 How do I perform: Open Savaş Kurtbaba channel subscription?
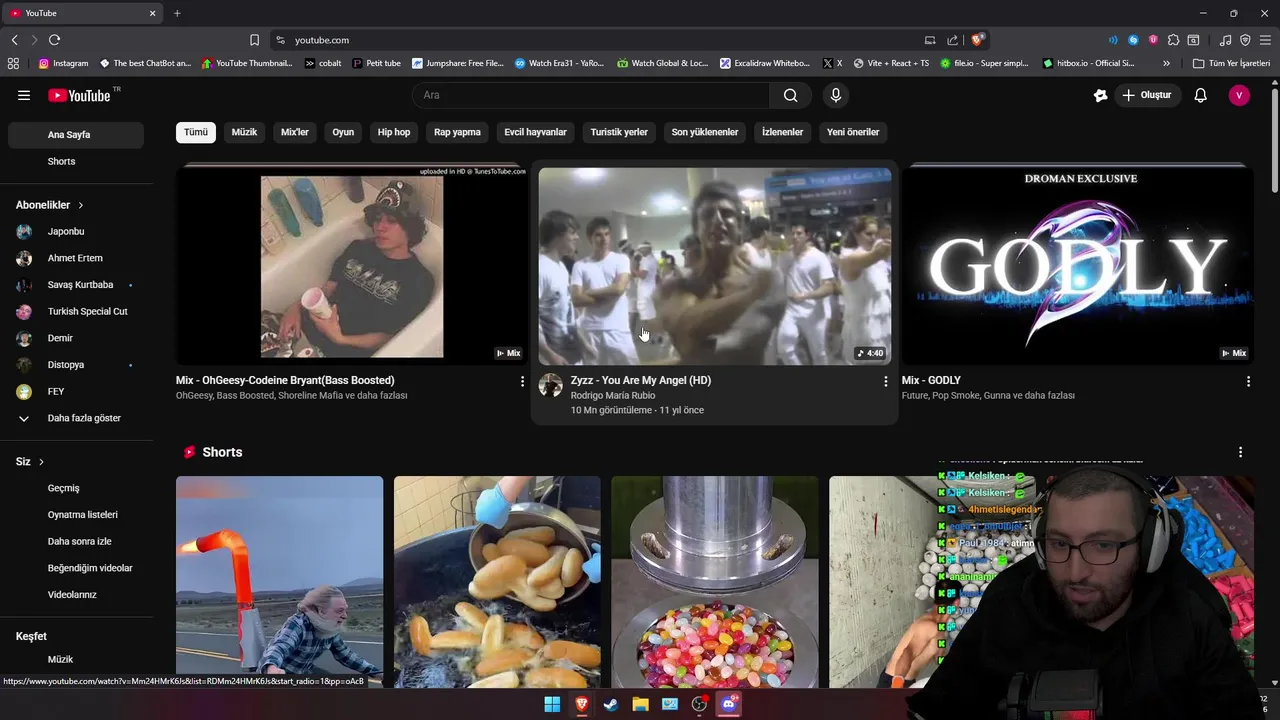[76, 285]
